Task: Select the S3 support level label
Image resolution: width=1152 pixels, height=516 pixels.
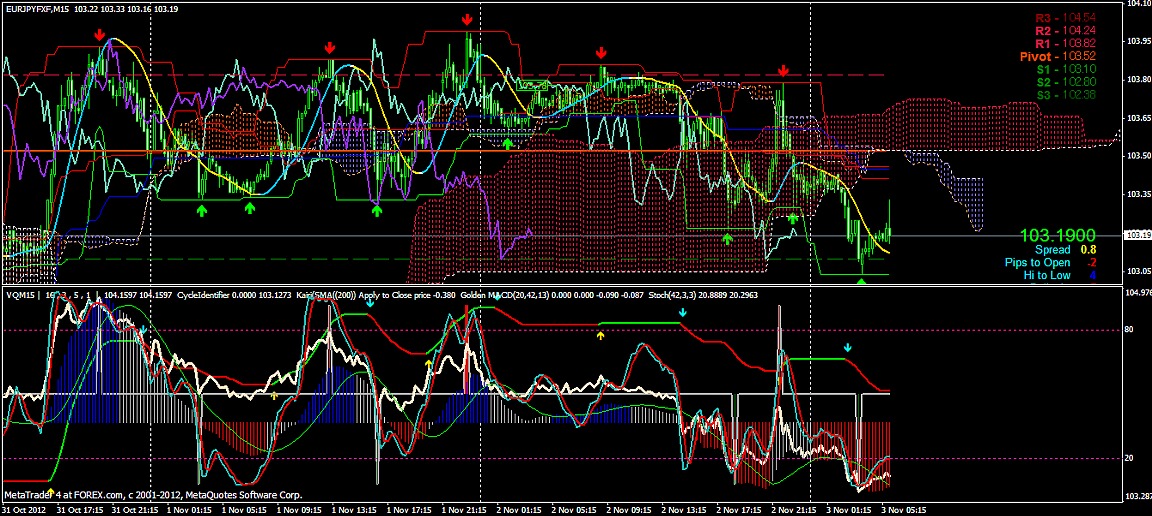Action: pyautogui.click(x=1066, y=95)
